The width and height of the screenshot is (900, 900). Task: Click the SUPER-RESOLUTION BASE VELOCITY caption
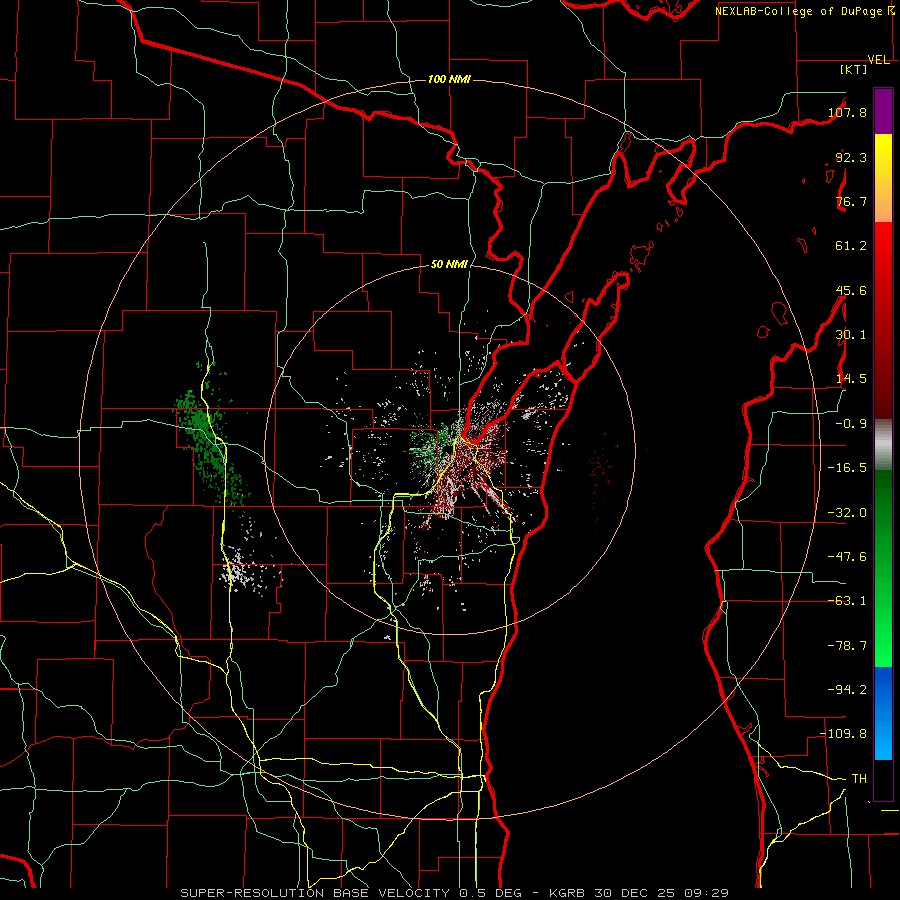pyautogui.click(x=317, y=893)
